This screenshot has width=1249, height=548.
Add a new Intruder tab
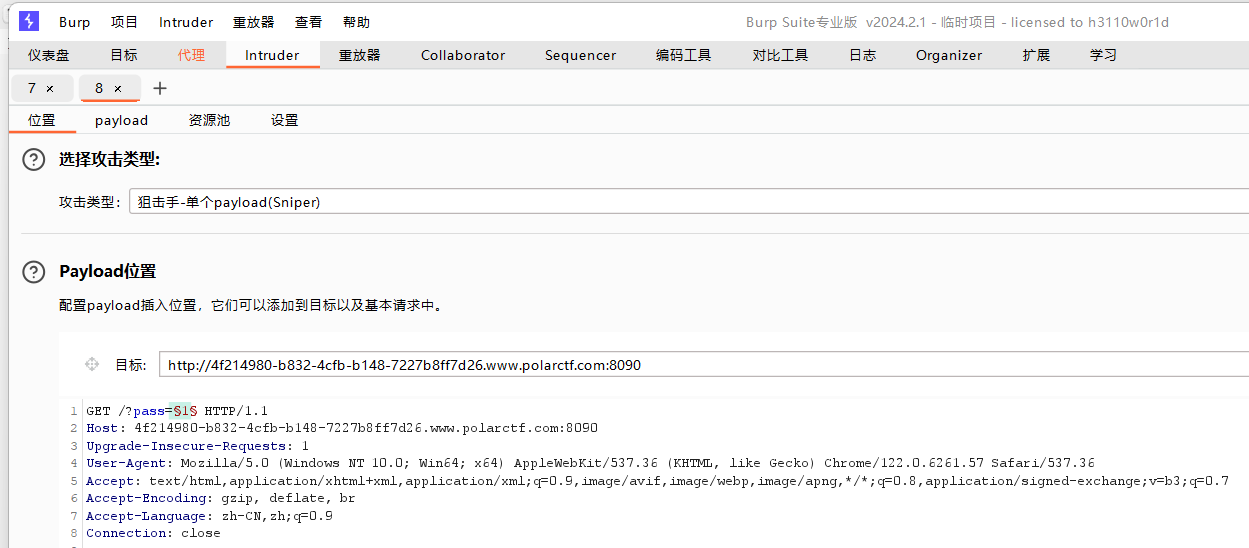160,88
